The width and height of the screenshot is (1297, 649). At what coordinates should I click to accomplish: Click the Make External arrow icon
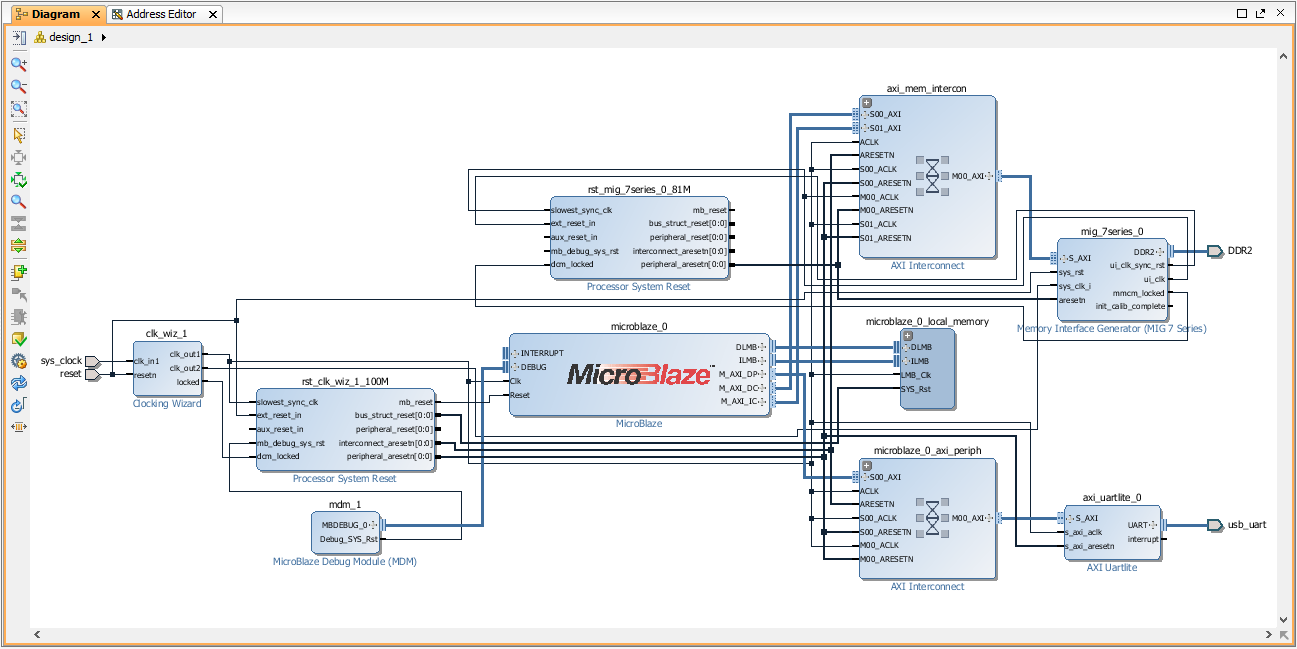click(18, 294)
